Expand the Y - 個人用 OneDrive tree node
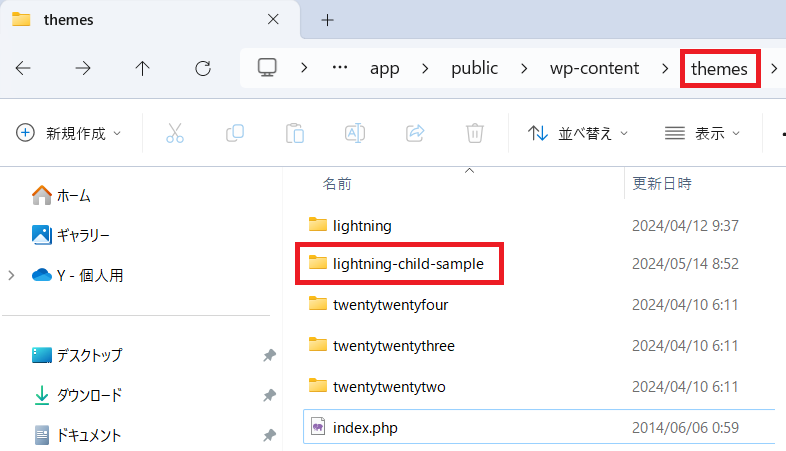 (11, 275)
